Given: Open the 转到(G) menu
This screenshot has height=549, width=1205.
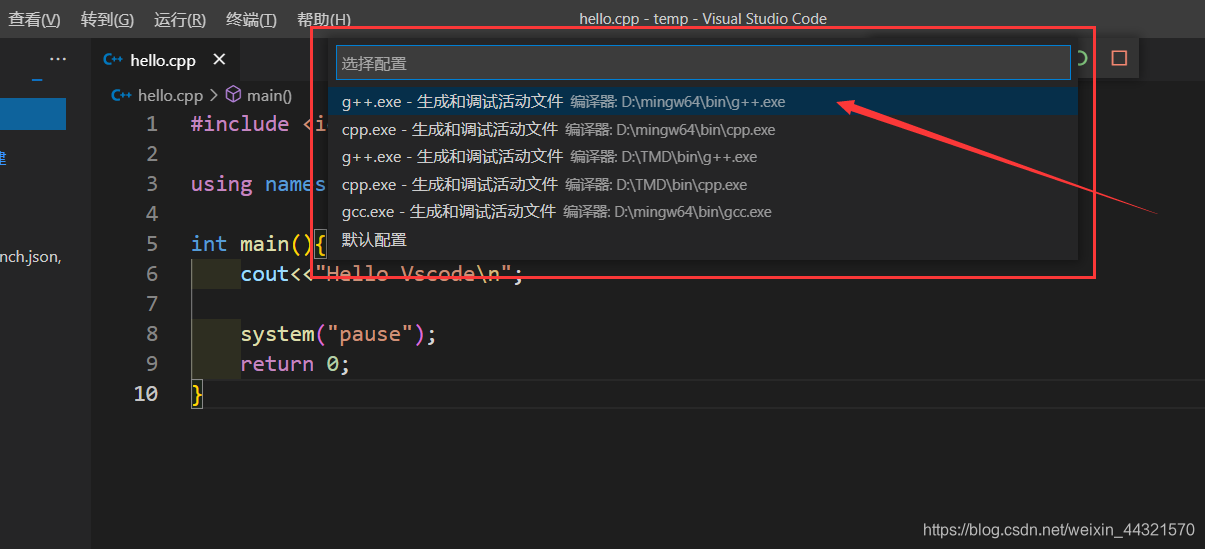Looking at the screenshot, I should click(x=107, y=19).
